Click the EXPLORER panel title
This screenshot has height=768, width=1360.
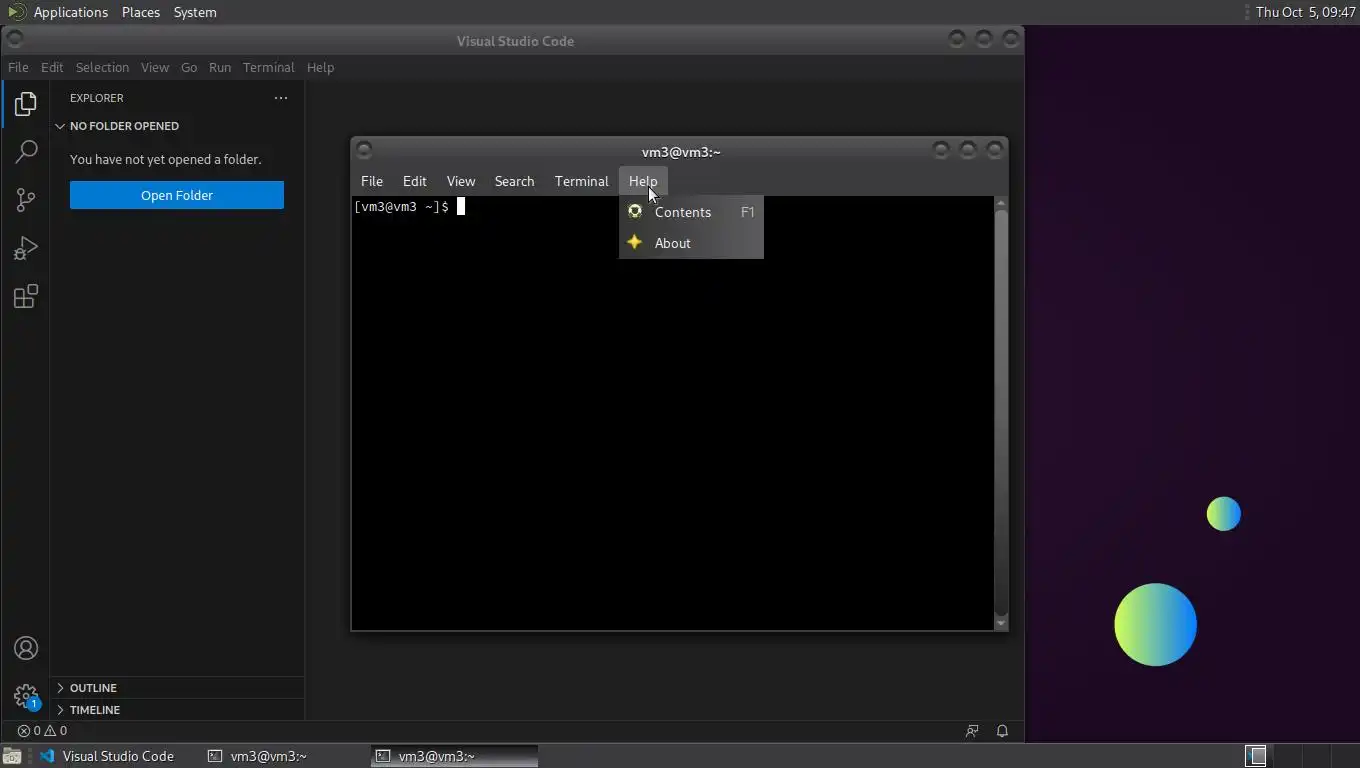[97, 98]
